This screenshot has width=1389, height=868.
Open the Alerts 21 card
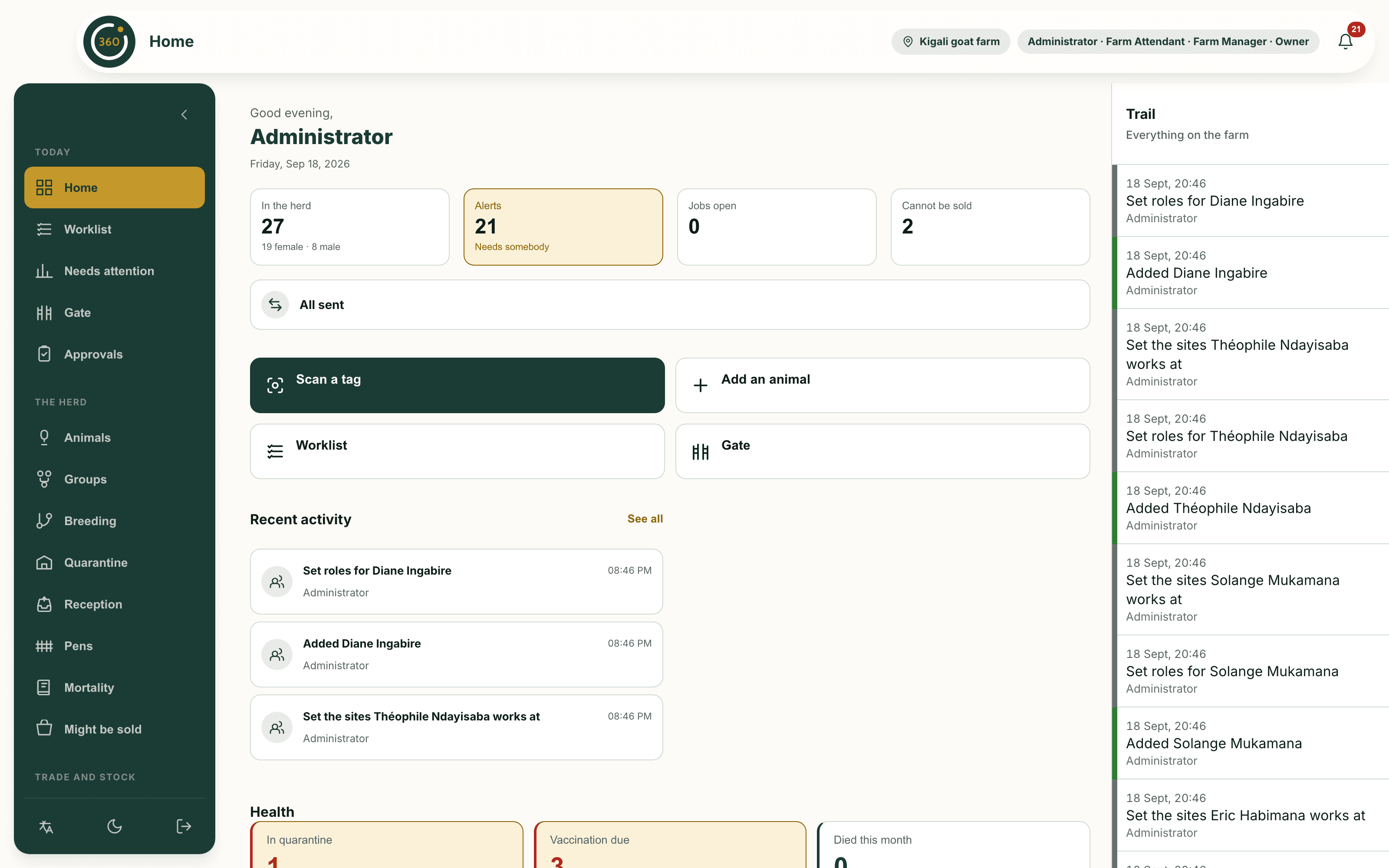click(563, 227)
